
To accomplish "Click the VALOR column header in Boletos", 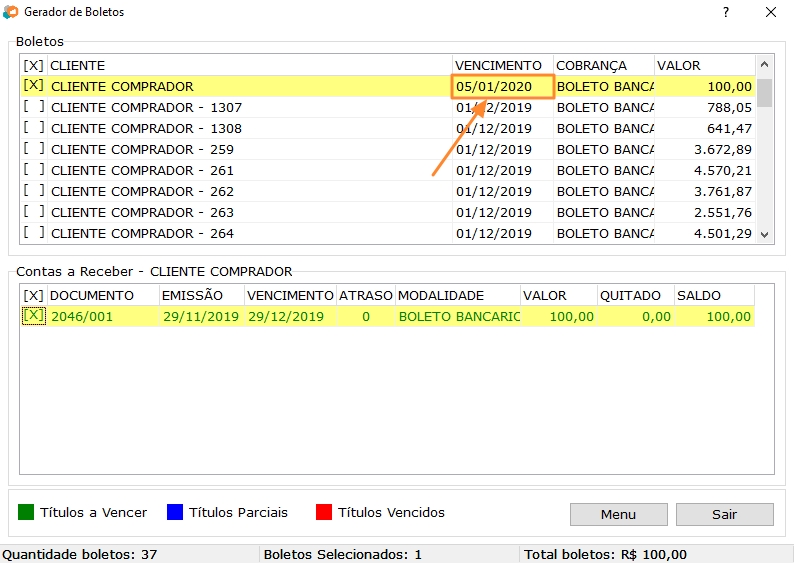I will [x=704, y=66].
